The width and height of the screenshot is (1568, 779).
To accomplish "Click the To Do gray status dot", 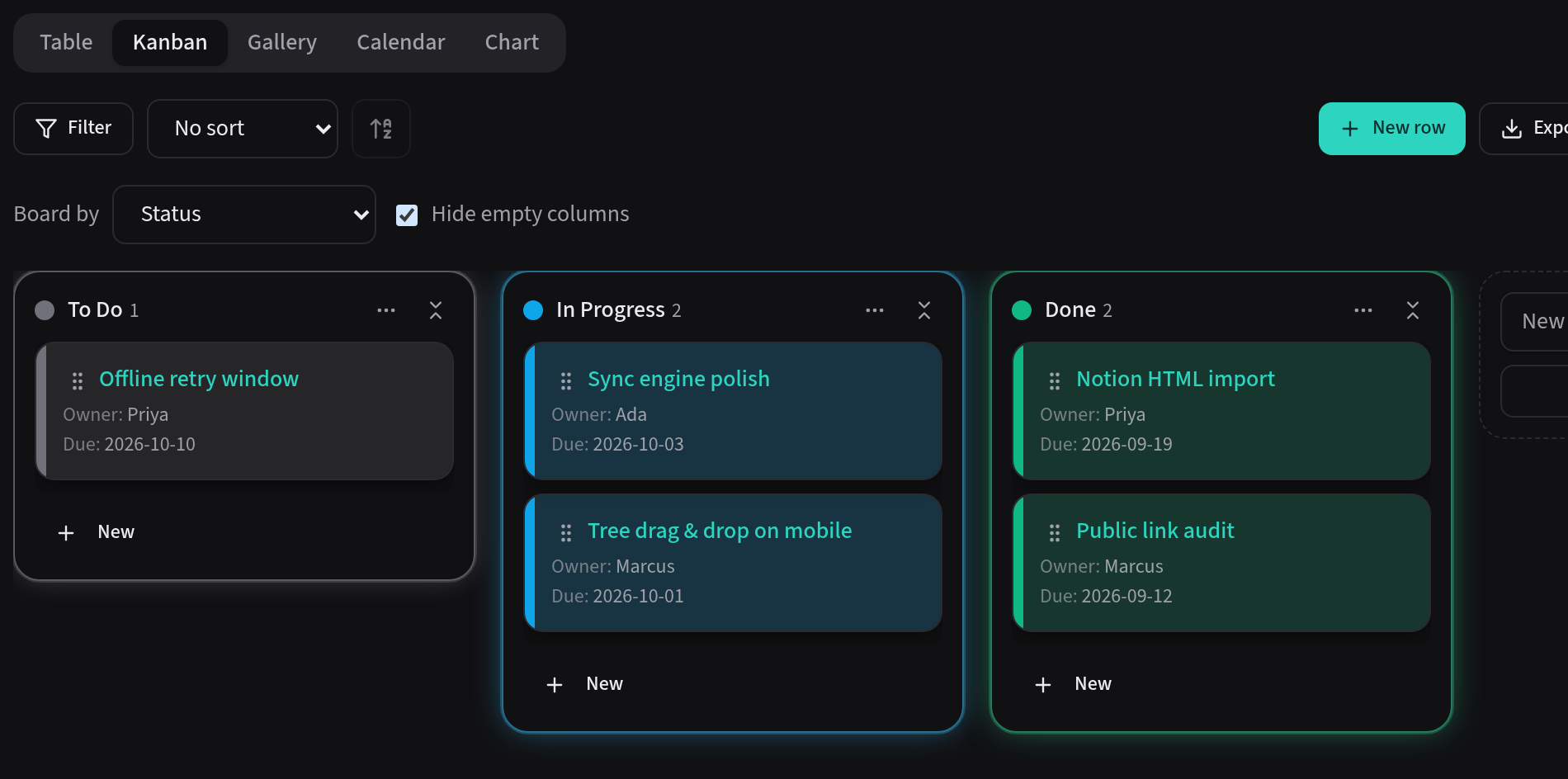I will tap(45, 310).
